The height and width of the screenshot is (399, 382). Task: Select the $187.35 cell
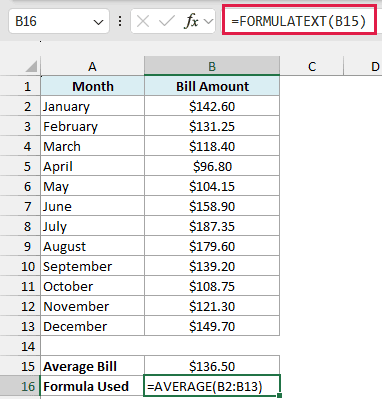(x=212, y=226)
